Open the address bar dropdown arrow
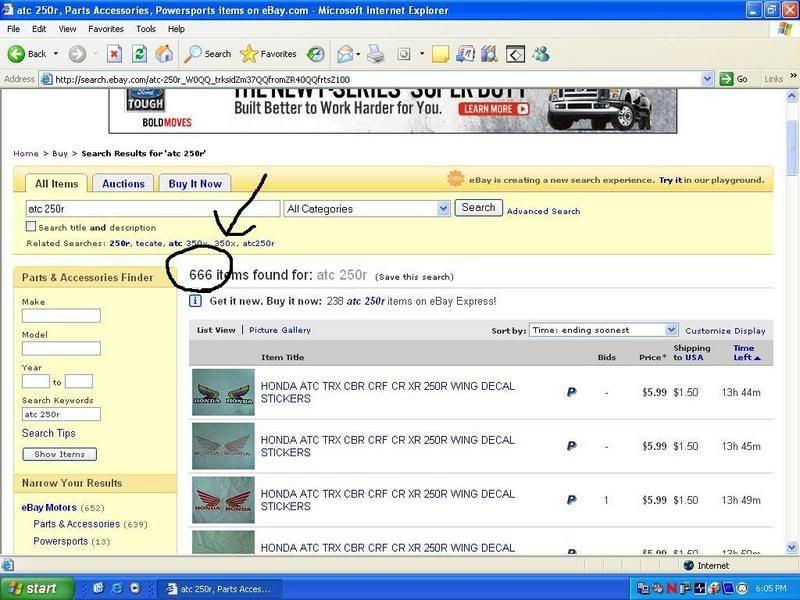The height and width of the screenshot is (600, 800). [x=707, y=79]
